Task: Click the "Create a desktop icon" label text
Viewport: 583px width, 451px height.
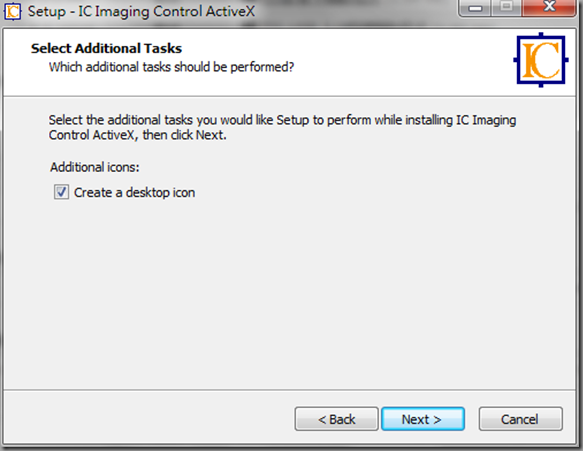Action: point(134,193)
